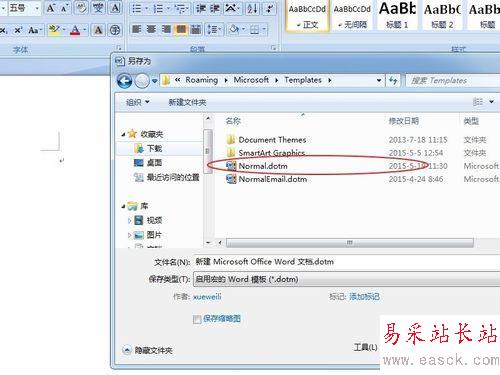Open recent locations dropdown next to Back
This screenshot has width=500, height=375.
154,81
